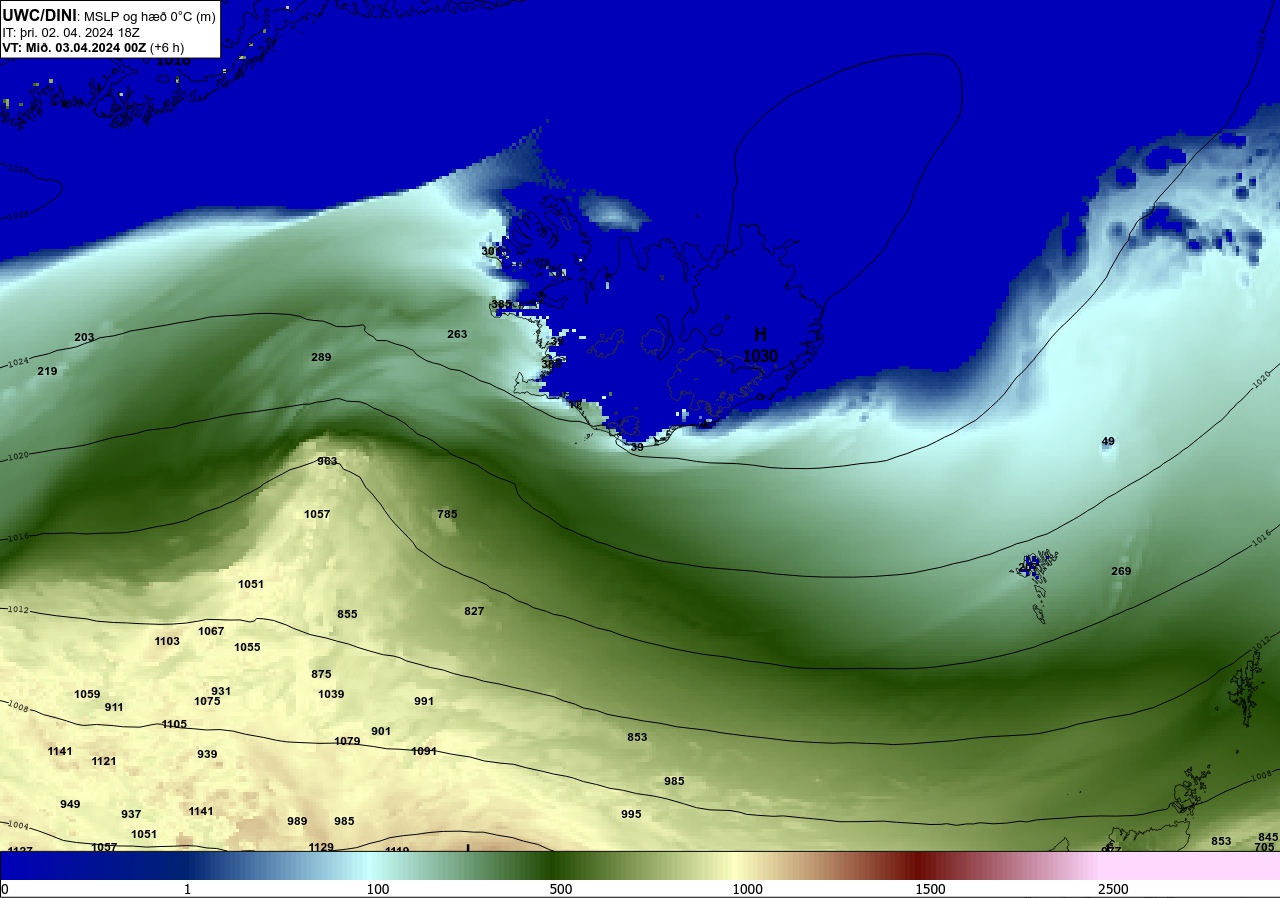Click the freezing level value 845

(1268, 837)
